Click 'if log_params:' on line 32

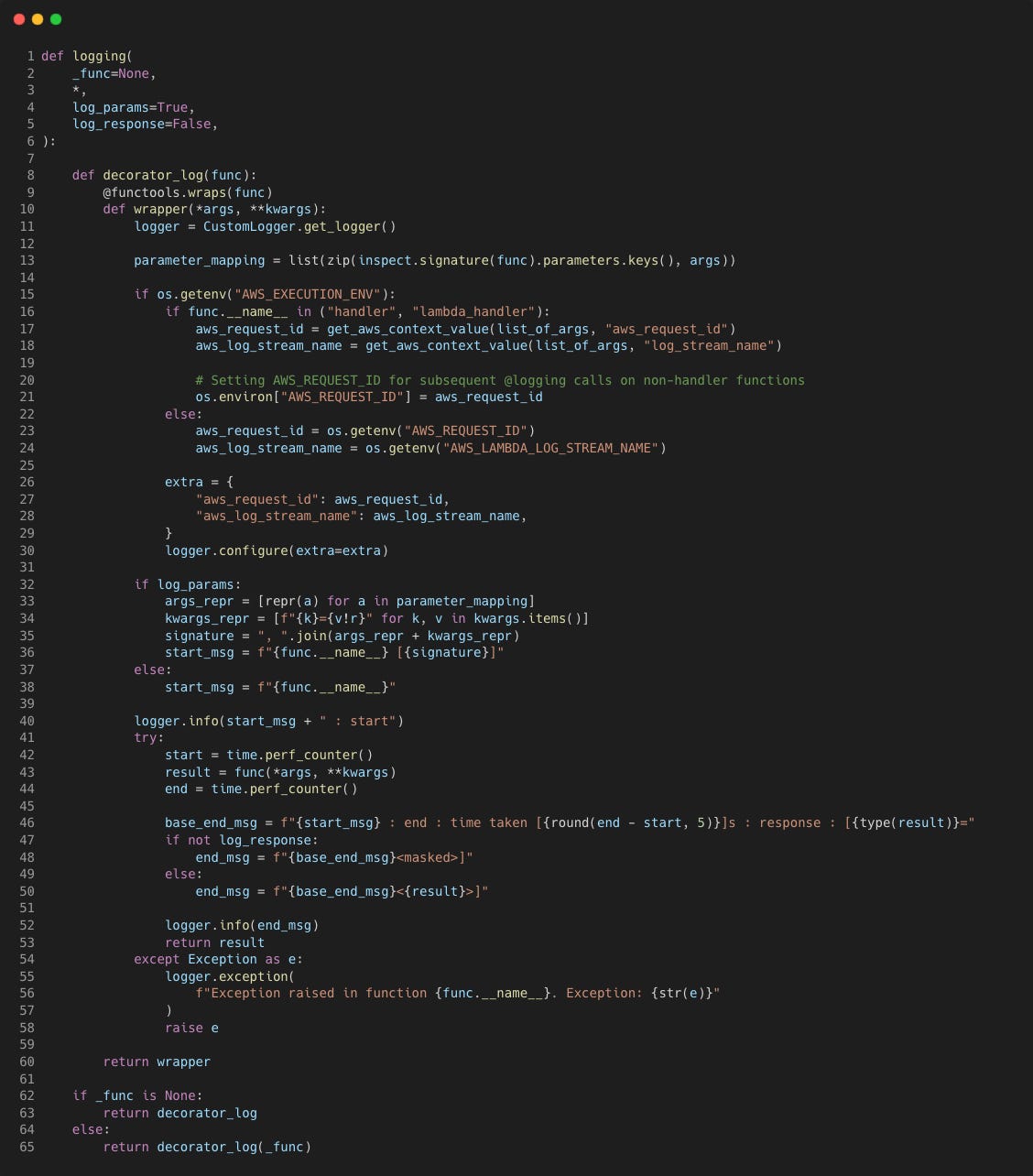(x=188, y=584)
